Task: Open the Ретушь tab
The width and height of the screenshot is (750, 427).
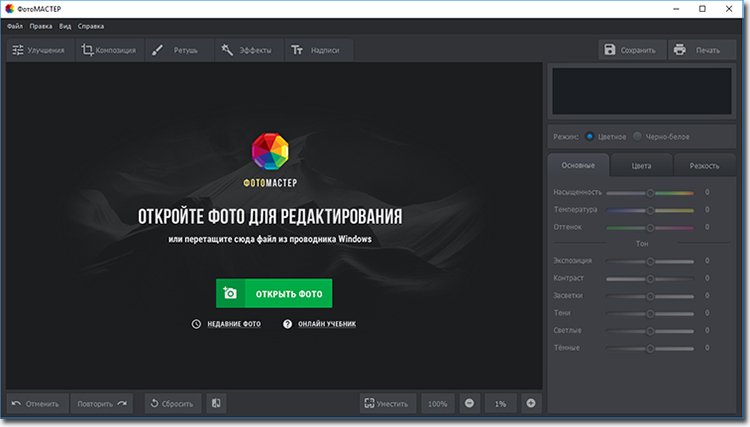Action: coord(179,50)
